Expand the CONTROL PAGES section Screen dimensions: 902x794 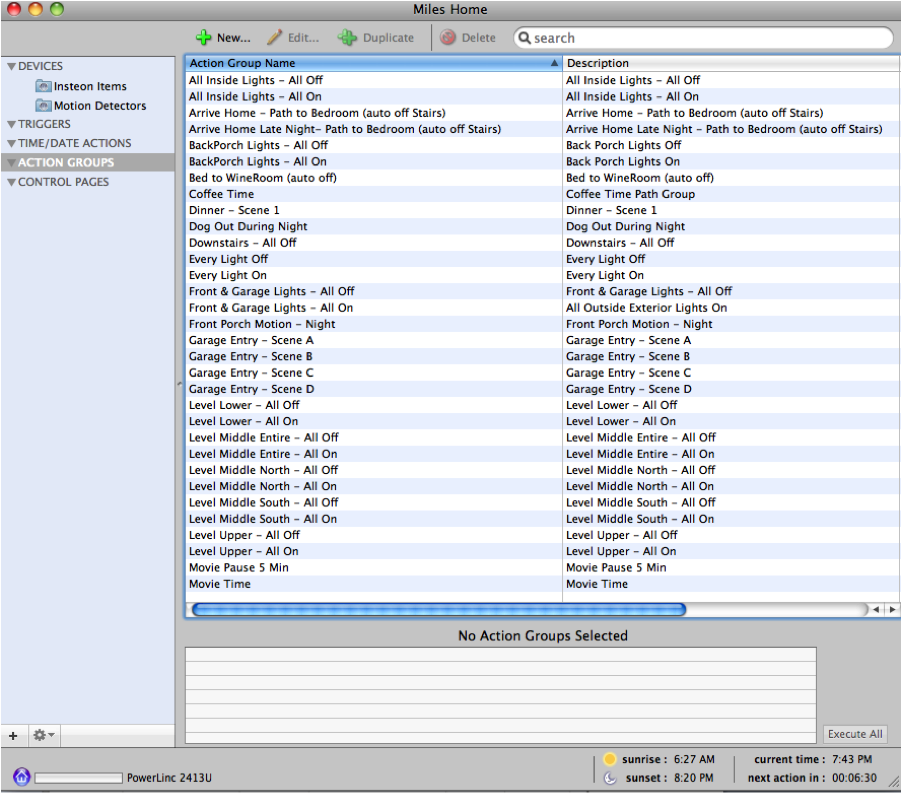click(x=12, y=183)
